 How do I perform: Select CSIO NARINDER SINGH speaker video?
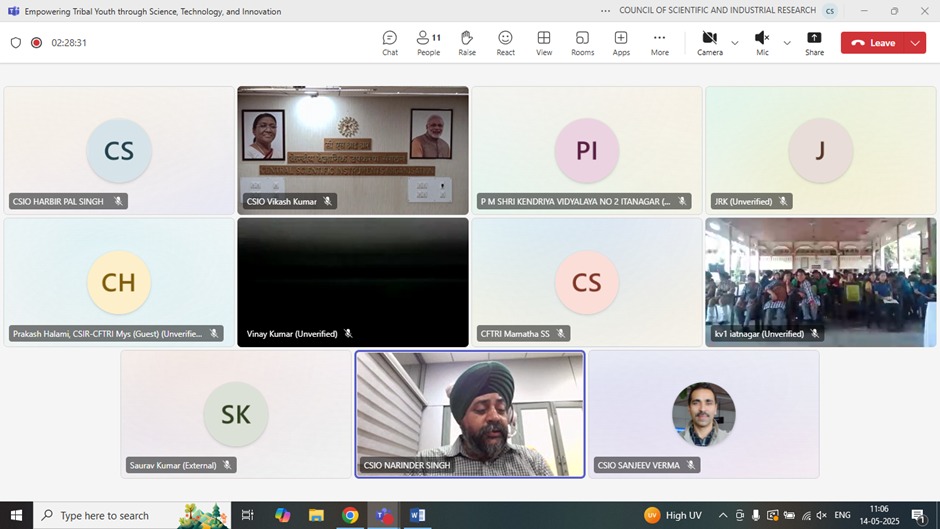click(470, 414)
